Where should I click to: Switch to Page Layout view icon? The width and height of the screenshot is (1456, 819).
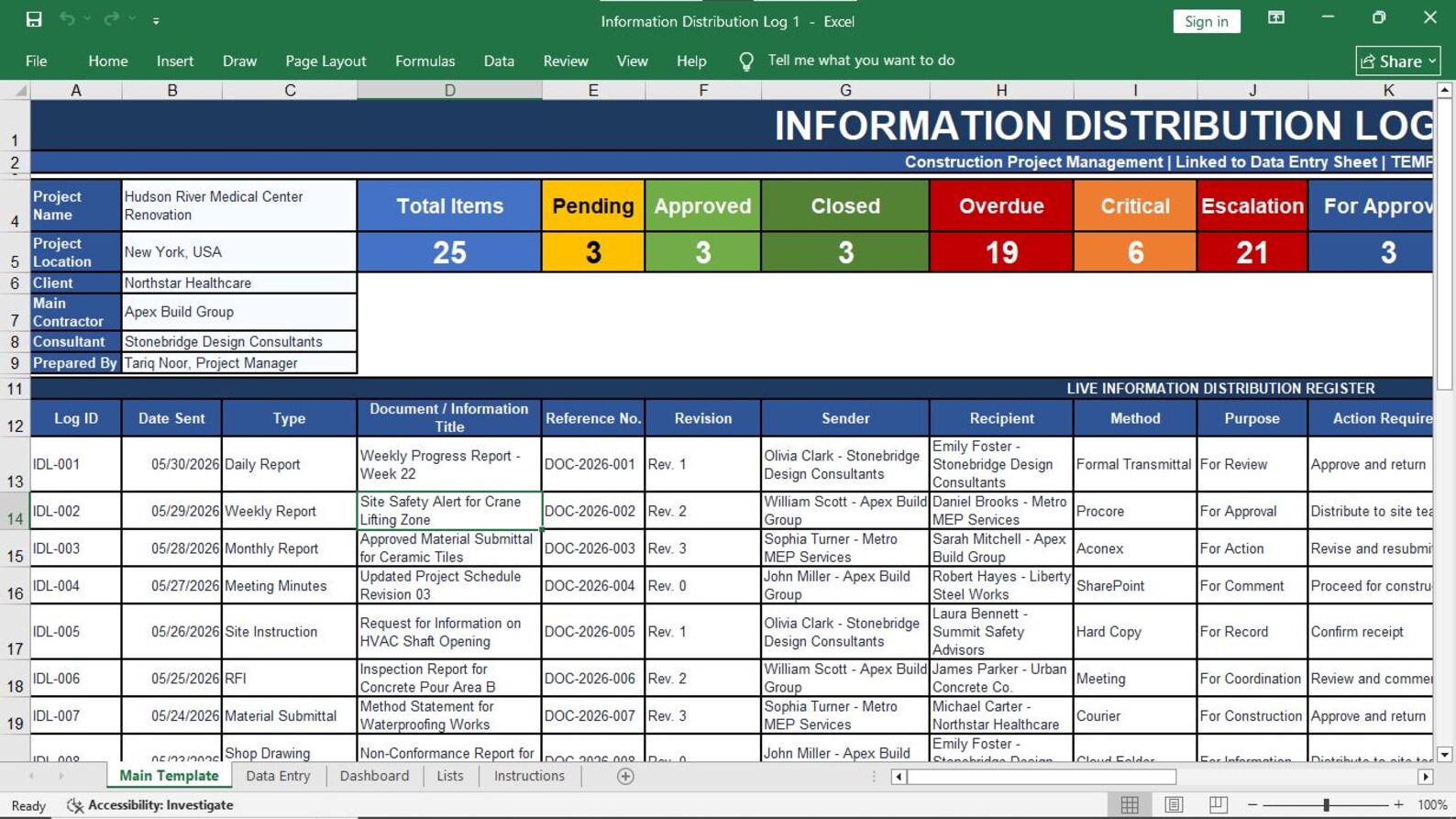(x=1174, y=805)
